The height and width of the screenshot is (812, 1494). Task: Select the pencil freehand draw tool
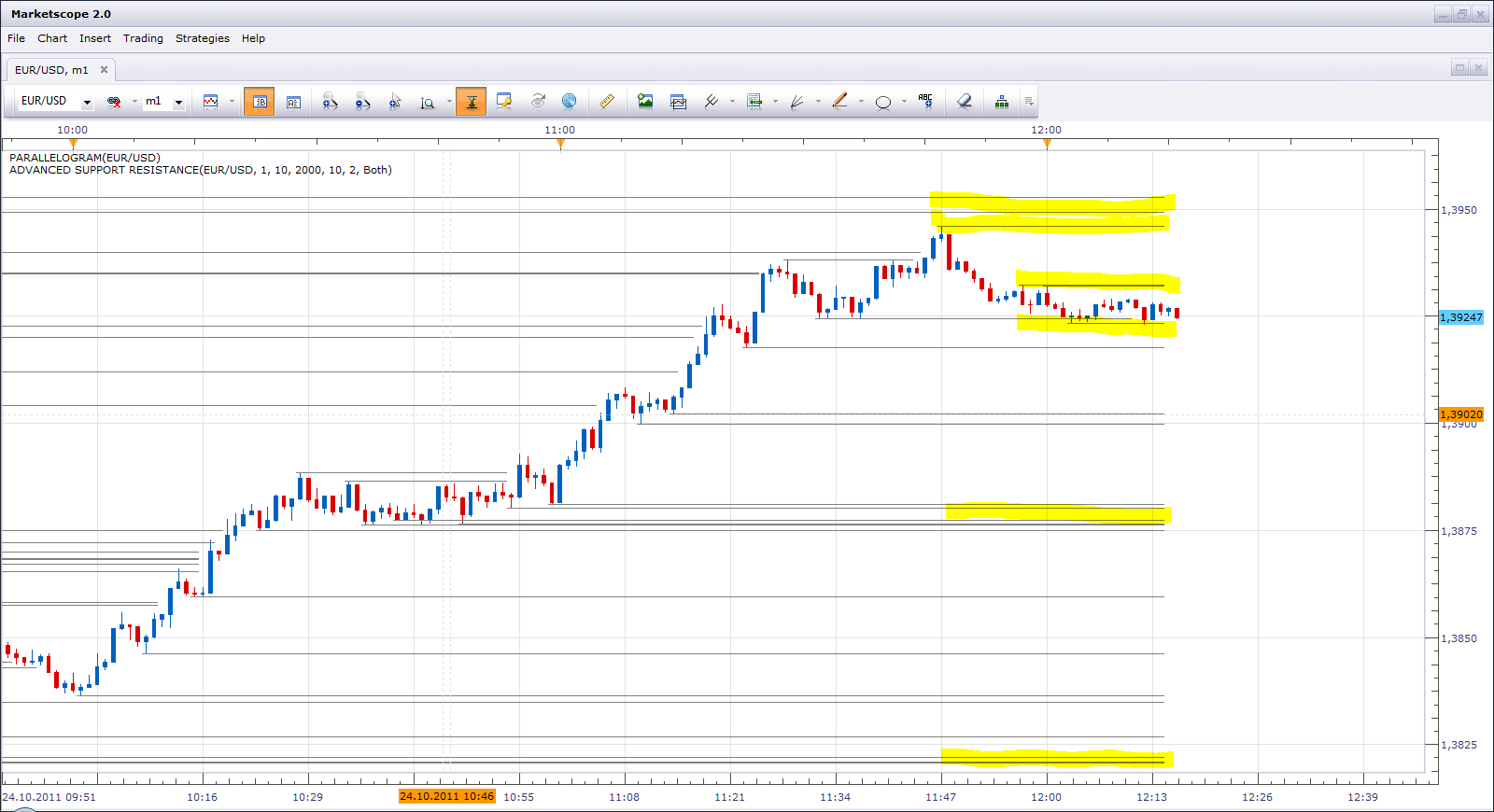click(x=839, y=101)
